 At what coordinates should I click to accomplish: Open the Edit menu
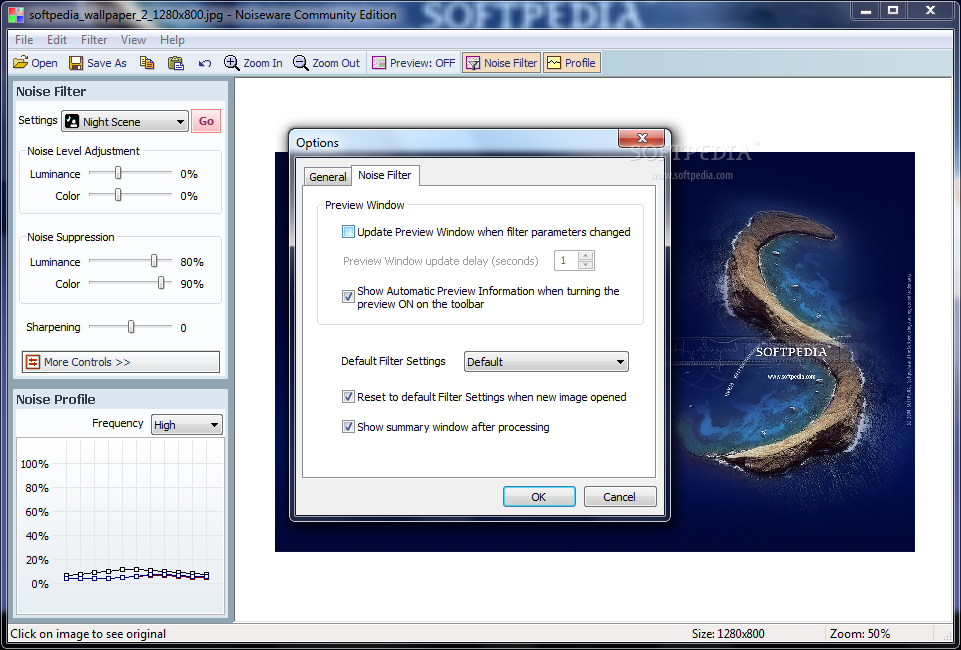pos(57,40)
